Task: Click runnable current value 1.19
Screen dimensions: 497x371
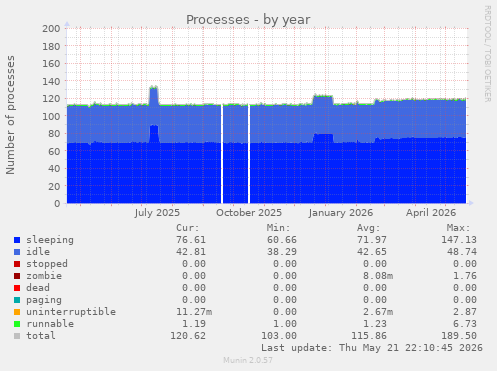Action: [194, 324]
